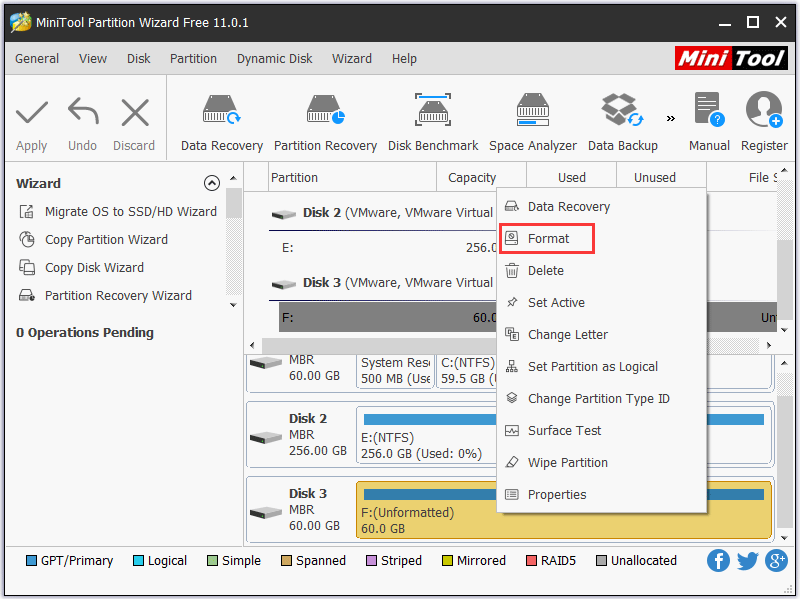This screenshot has height=599, width=800.
Task: Choose Delete in context menu
Action: pyautogui.click(x=602, y=270)
